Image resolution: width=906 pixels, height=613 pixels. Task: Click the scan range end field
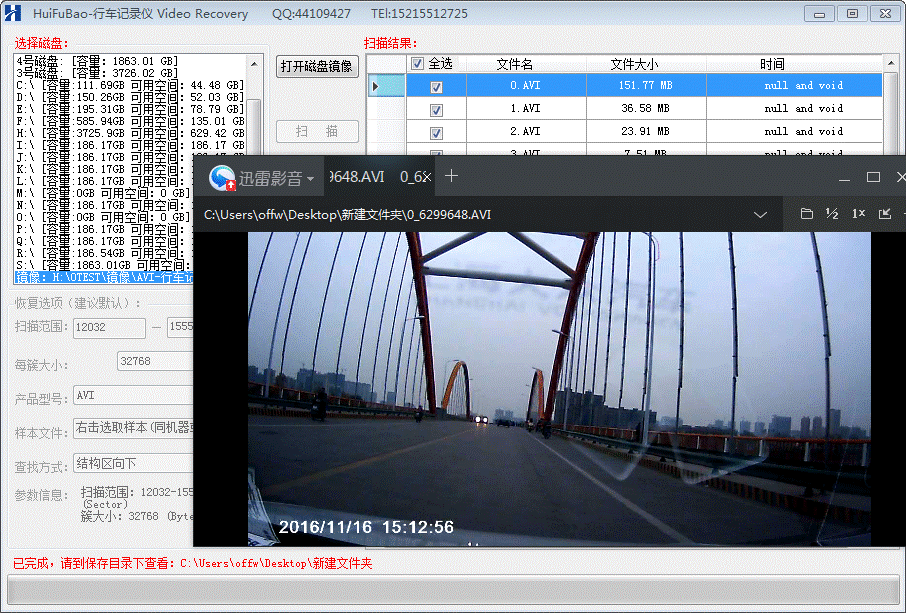point(180,327)
